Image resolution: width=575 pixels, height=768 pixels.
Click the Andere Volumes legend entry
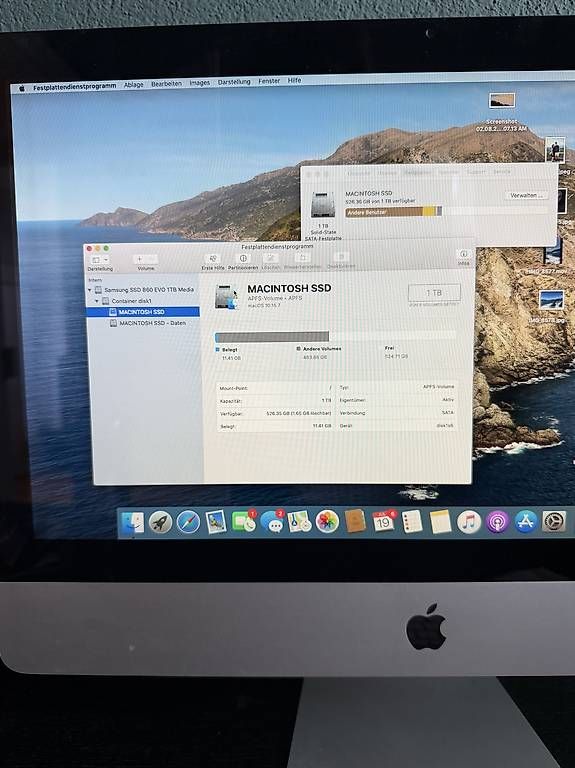point(319,349)
